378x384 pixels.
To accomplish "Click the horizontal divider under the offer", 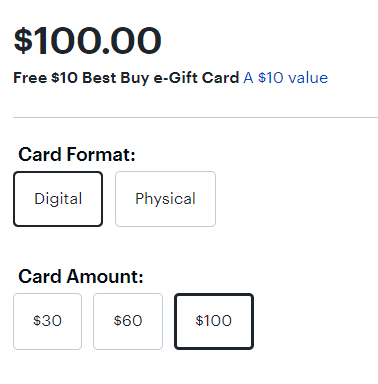I will pyautogui.click(x=195, y=117).
